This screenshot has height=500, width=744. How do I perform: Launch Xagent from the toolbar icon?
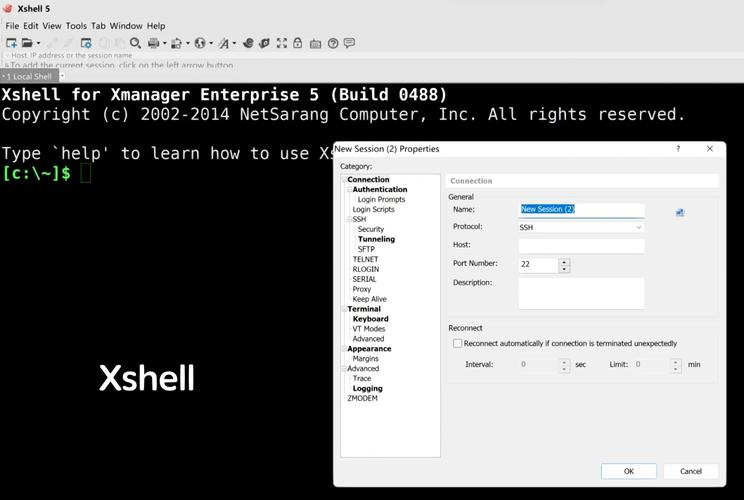tap(264, 43)
